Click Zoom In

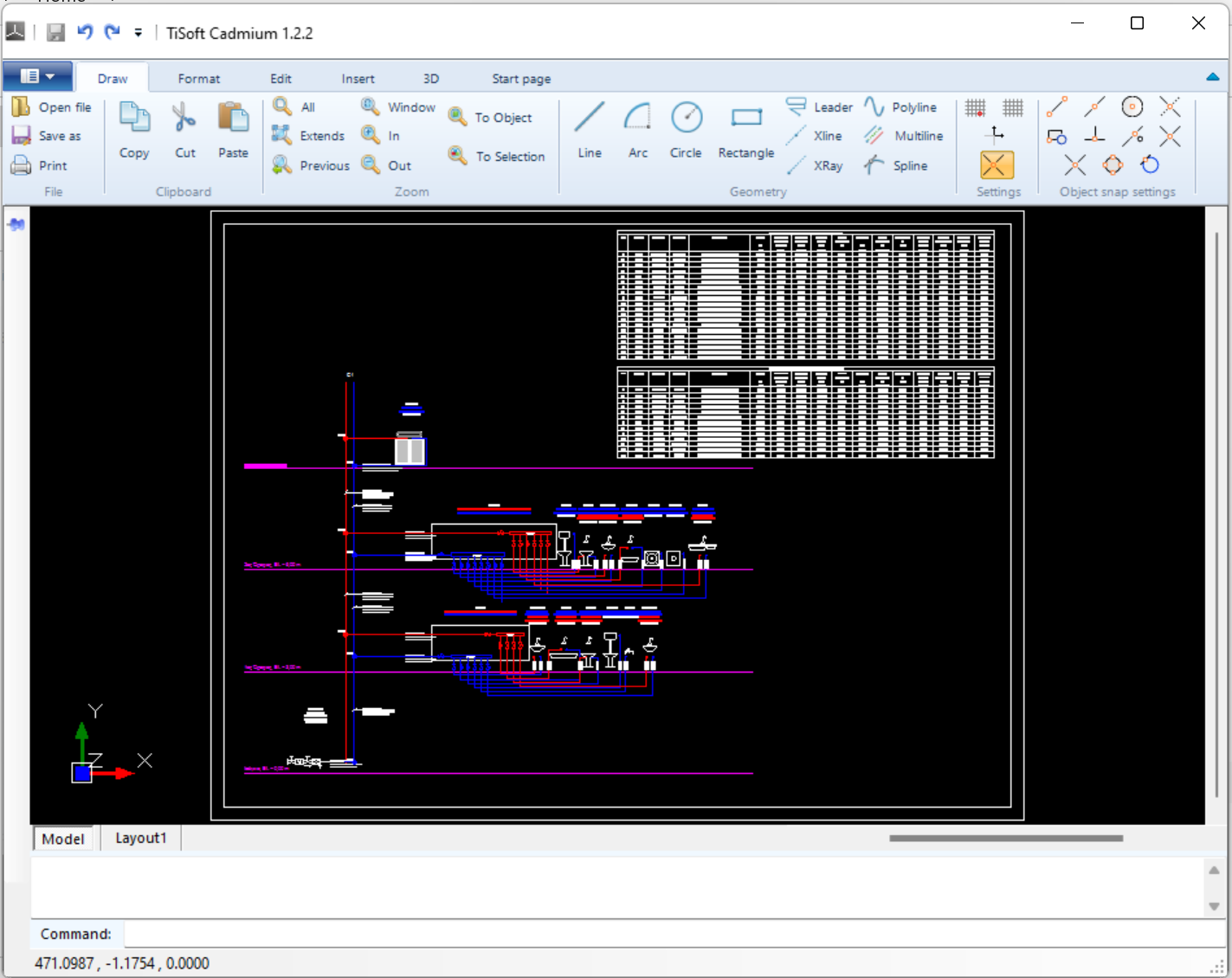coord(381,136)
